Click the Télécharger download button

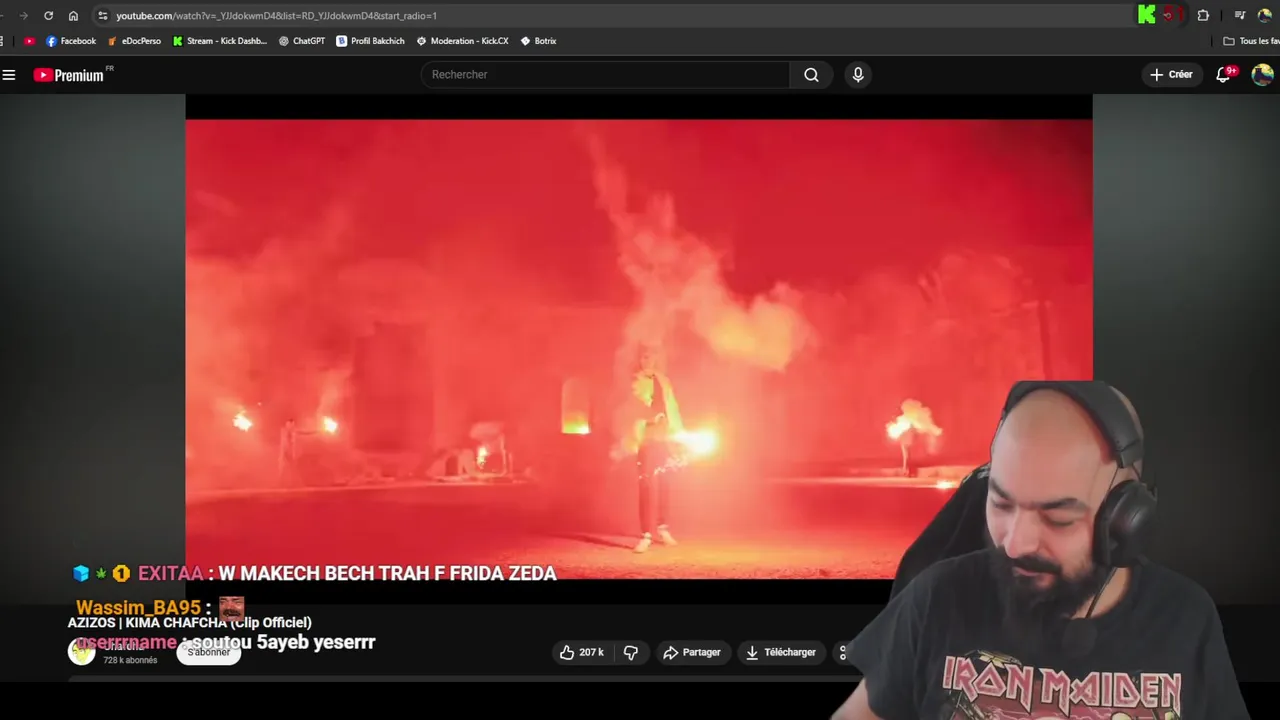[780, 652]
